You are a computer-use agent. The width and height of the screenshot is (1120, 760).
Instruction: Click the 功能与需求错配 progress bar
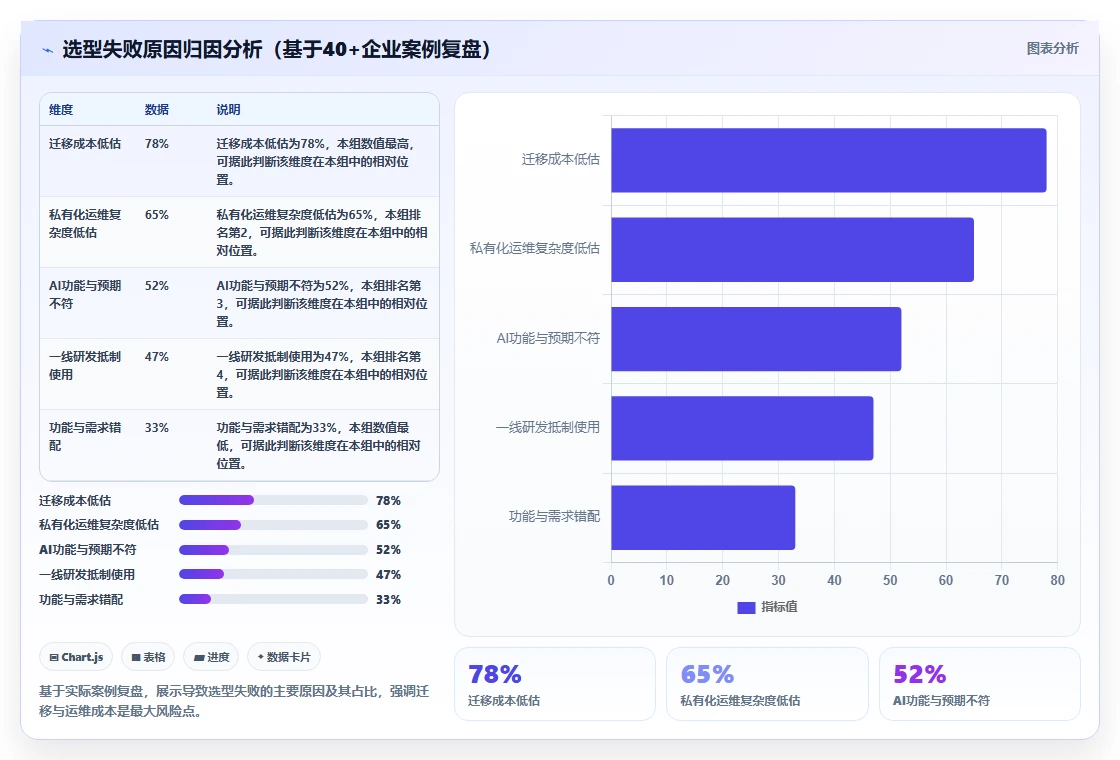(273, 599)
